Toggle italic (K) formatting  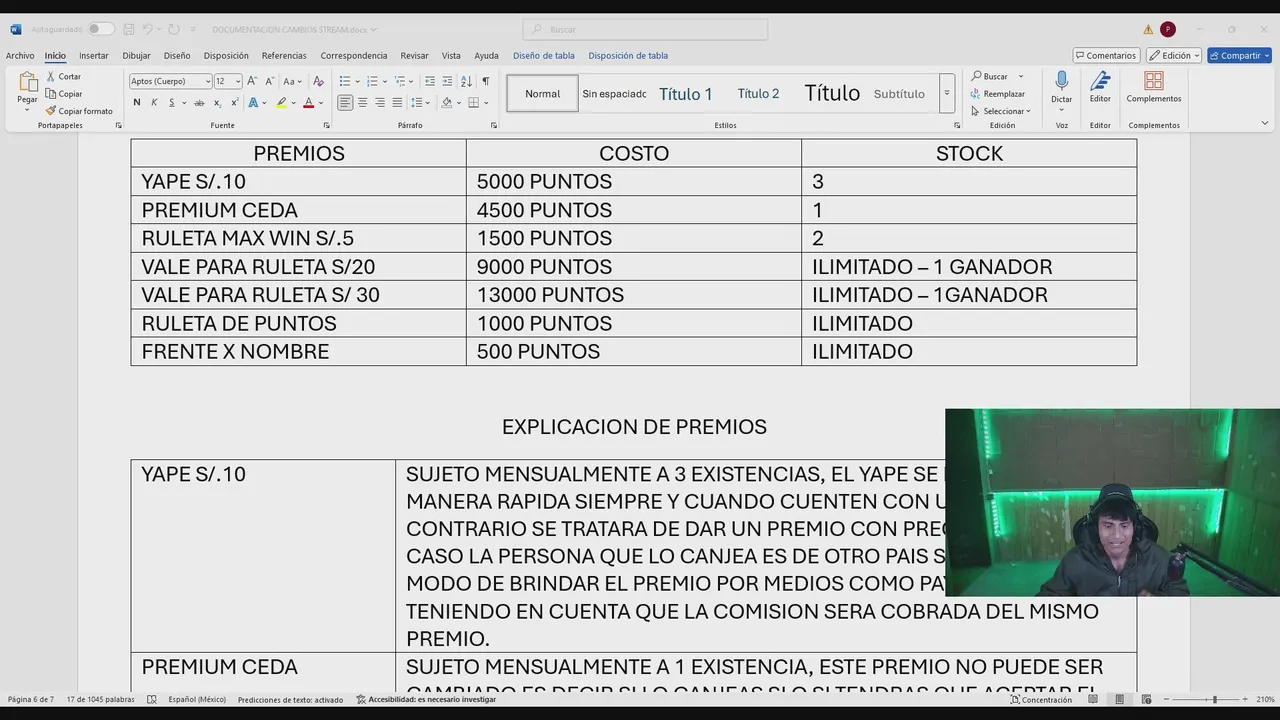pyautogui.click(x=154, y=103)
